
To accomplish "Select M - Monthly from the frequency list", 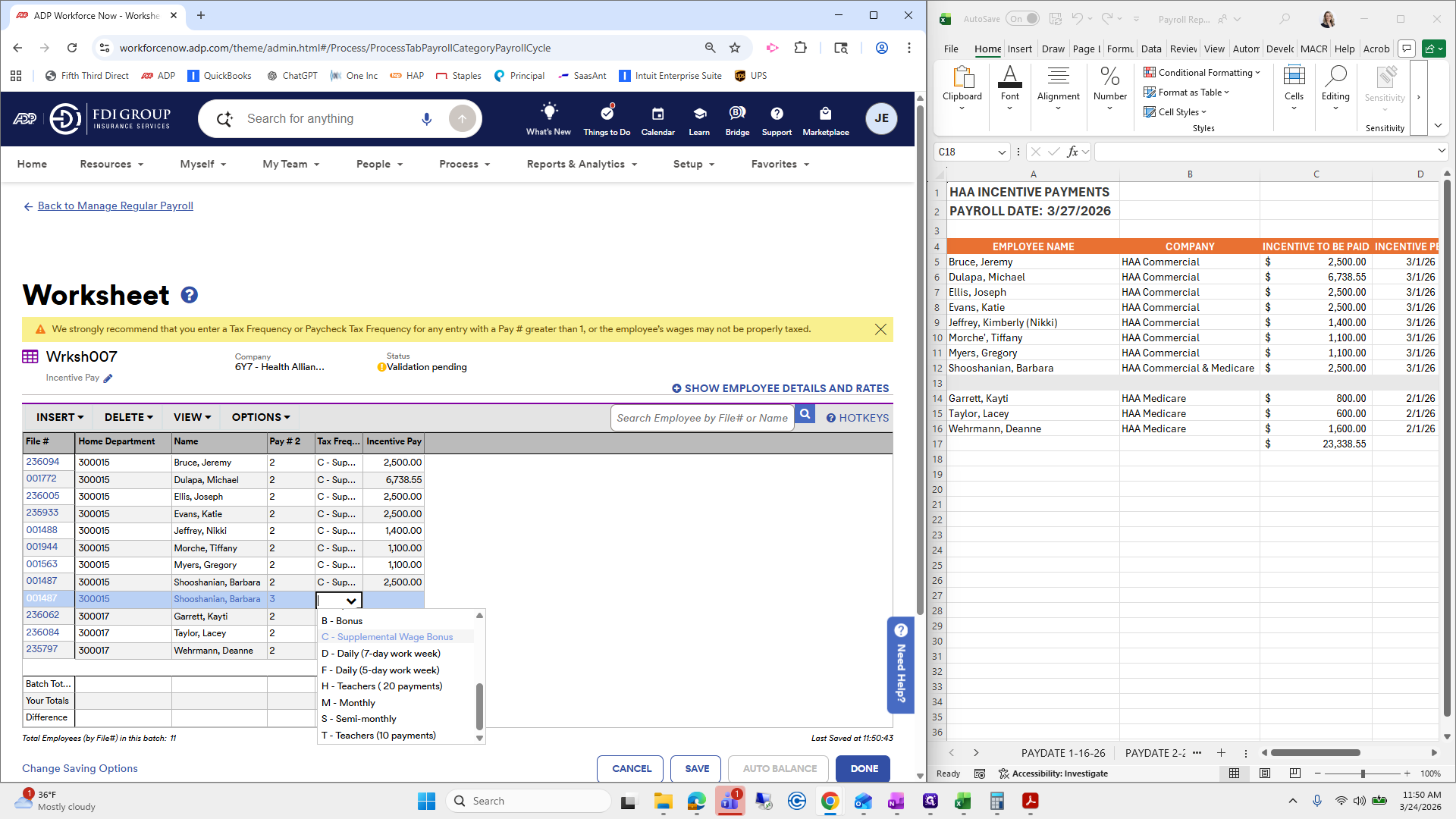I will [348, 702].
